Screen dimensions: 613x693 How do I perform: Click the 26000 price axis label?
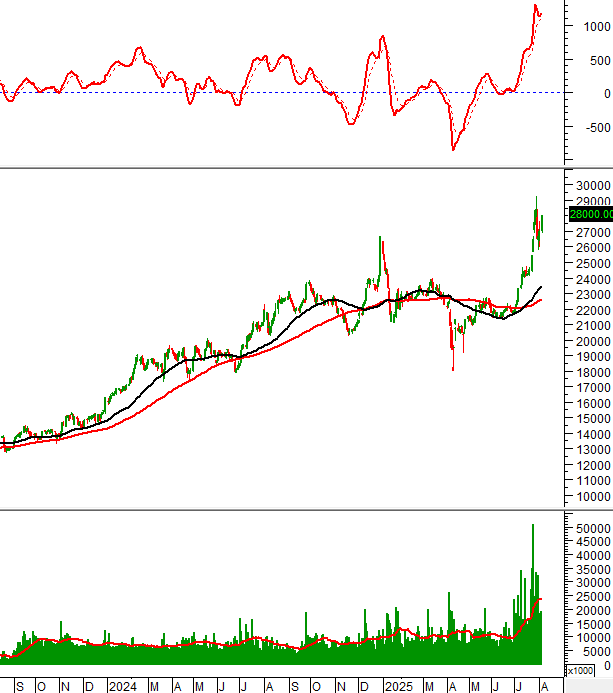(x=594, y=248)
